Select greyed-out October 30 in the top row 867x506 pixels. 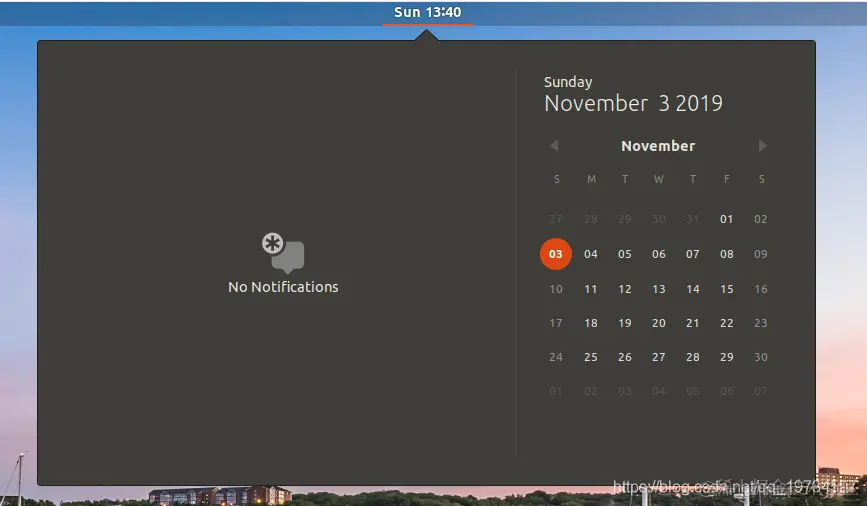659,219
